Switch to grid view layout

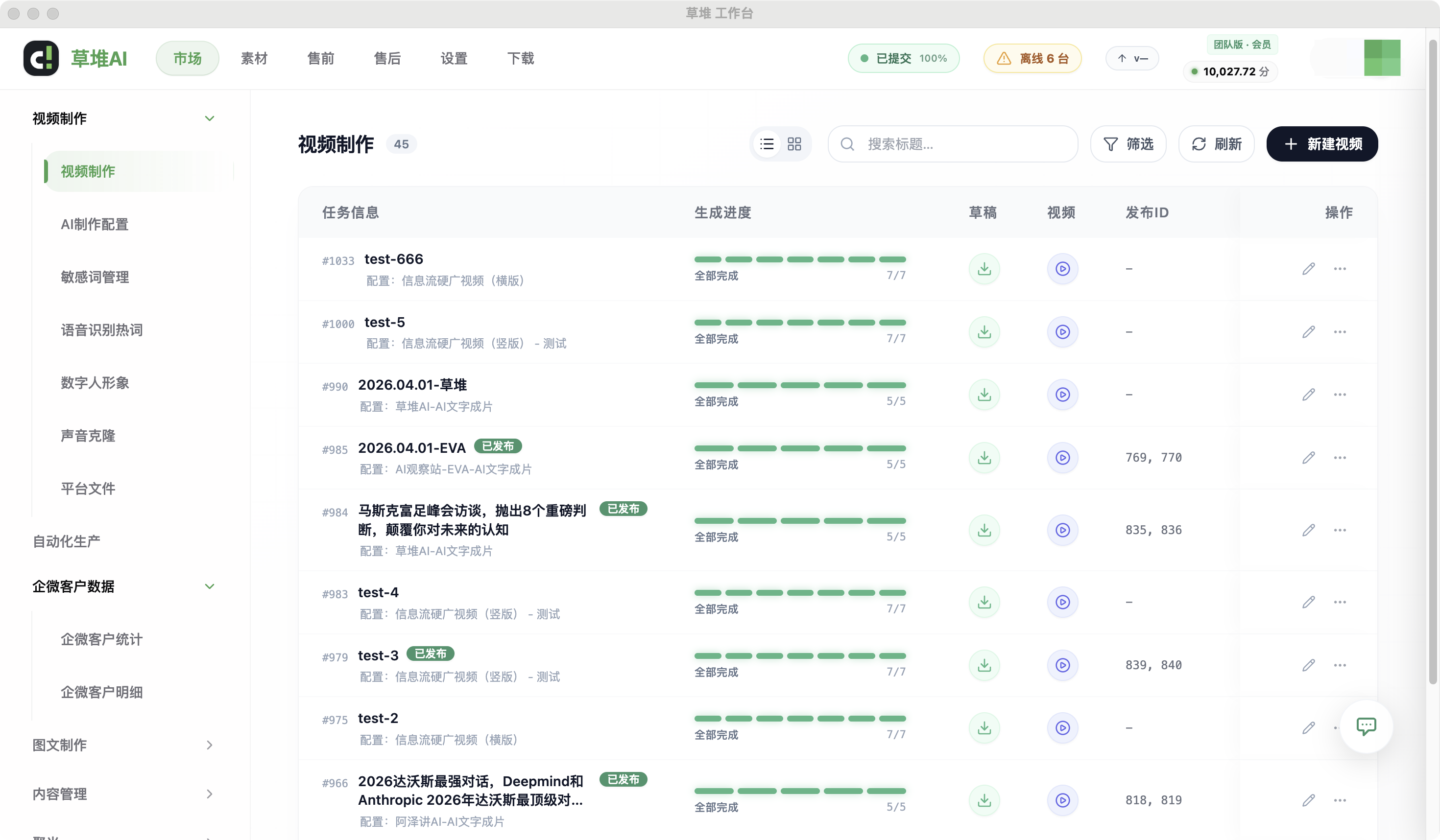(x=793, y=144)
